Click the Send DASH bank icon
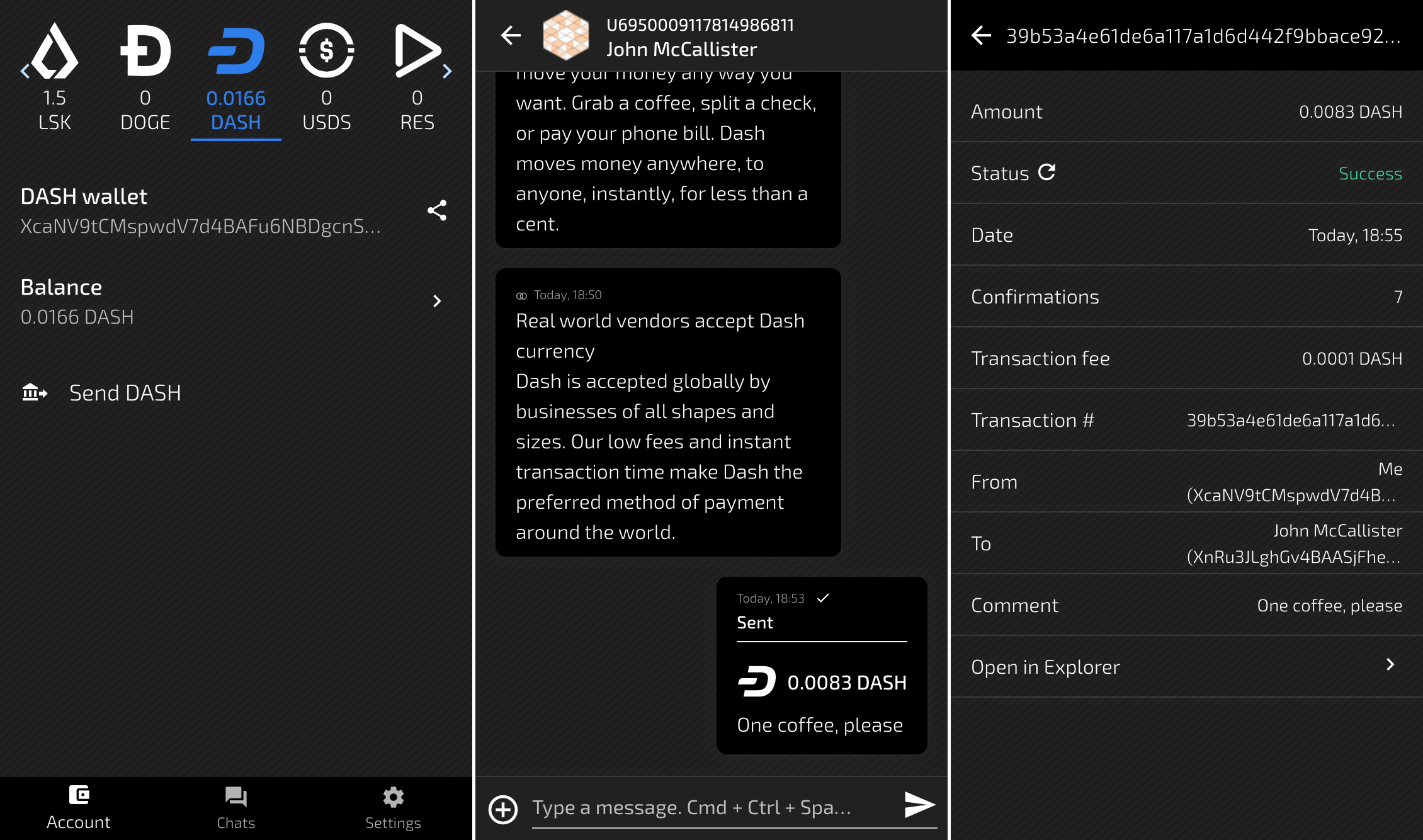The height and width of the screenshot is (840, 1423). [x=35, y=393]
